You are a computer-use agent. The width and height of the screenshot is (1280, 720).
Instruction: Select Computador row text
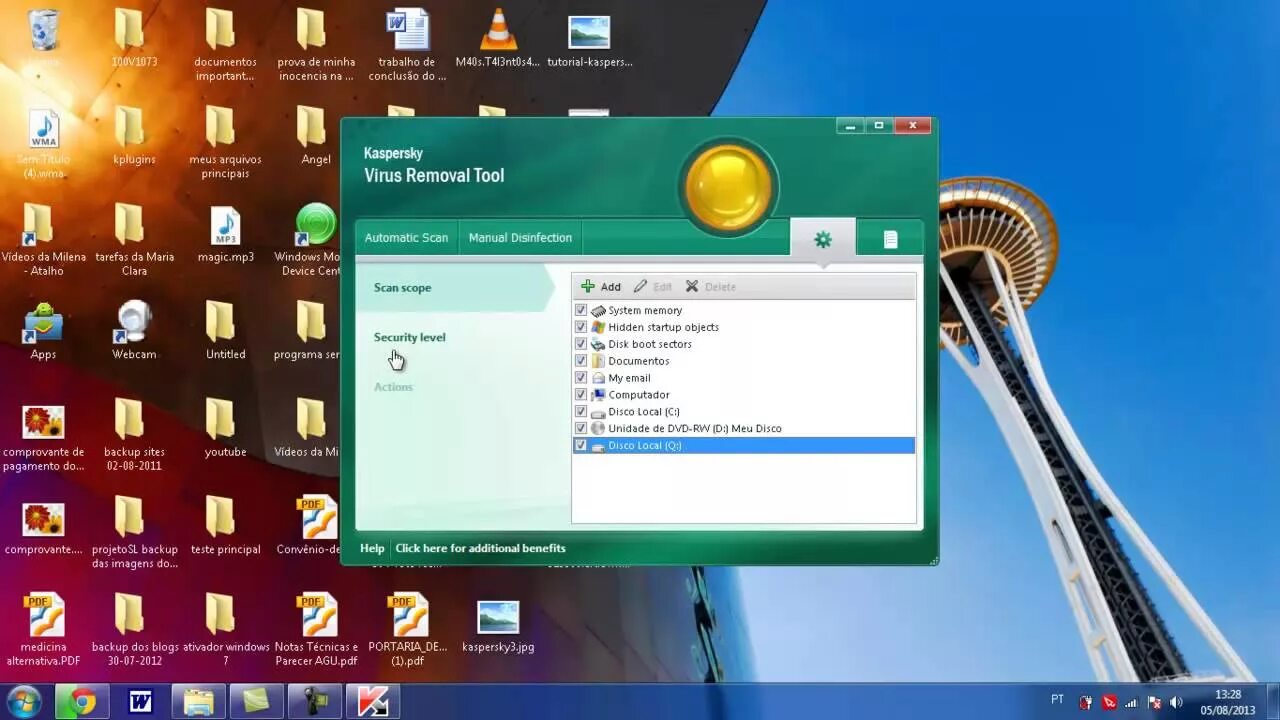click(x=639, y=395)
